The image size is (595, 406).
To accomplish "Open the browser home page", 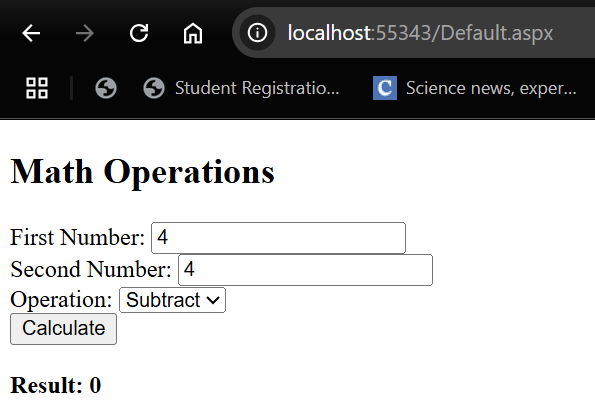I will (x=193, y=33).
